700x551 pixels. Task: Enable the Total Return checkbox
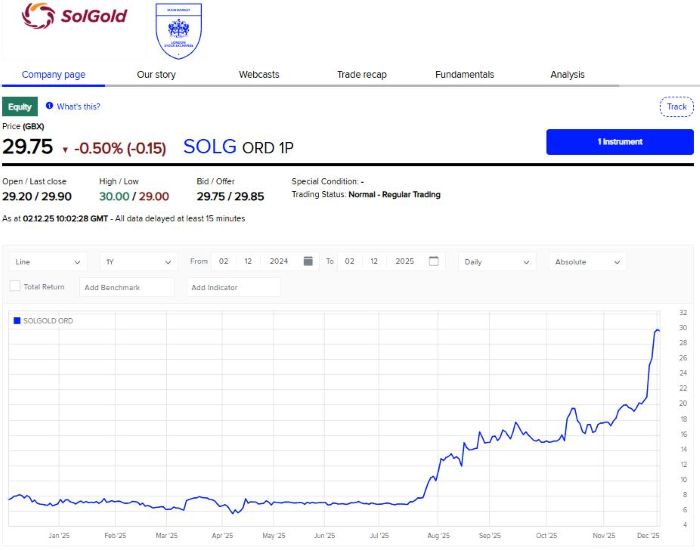[15, 287]
